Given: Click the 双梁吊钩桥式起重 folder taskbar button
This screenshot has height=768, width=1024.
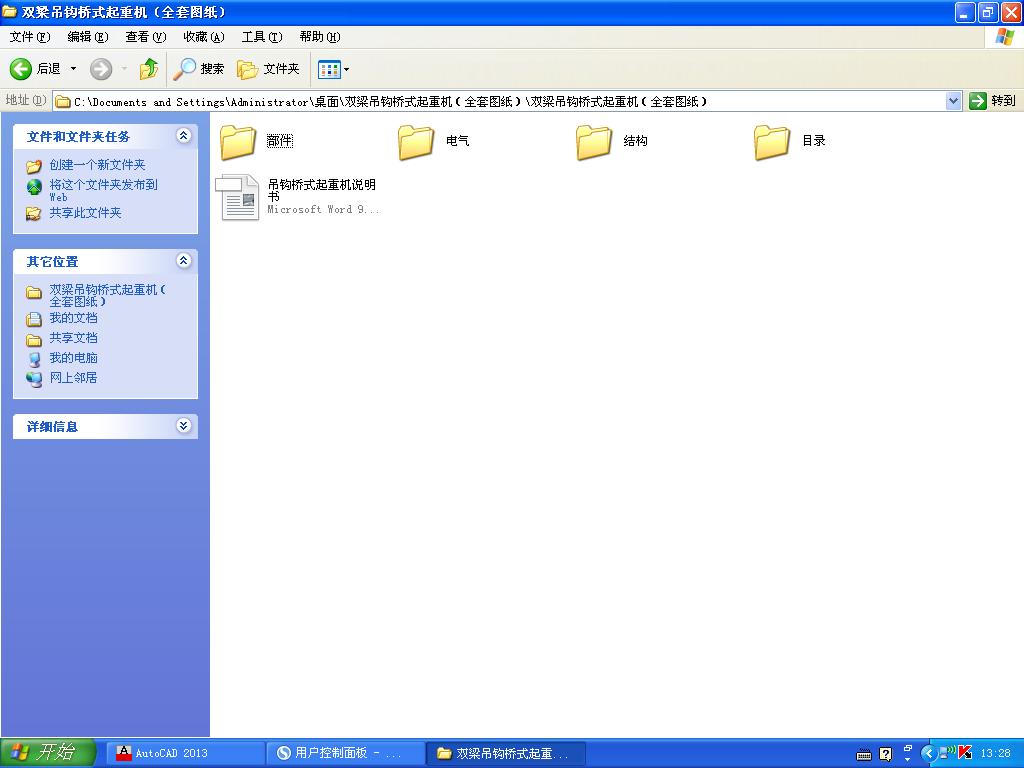Looking at the screenshot, I should click(x=506, y=753).
